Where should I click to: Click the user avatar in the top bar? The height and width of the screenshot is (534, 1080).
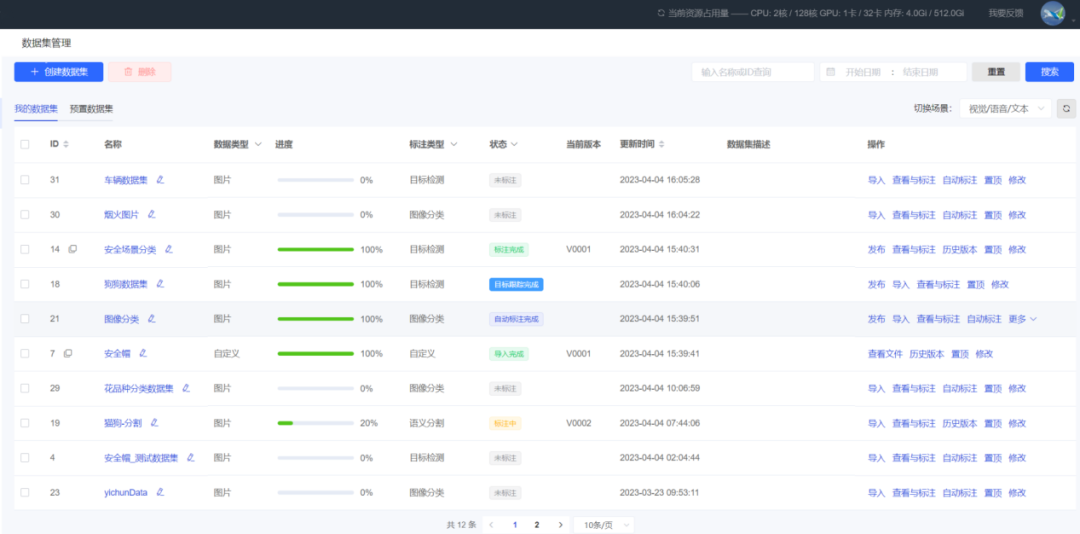[x=1053, y=13]
